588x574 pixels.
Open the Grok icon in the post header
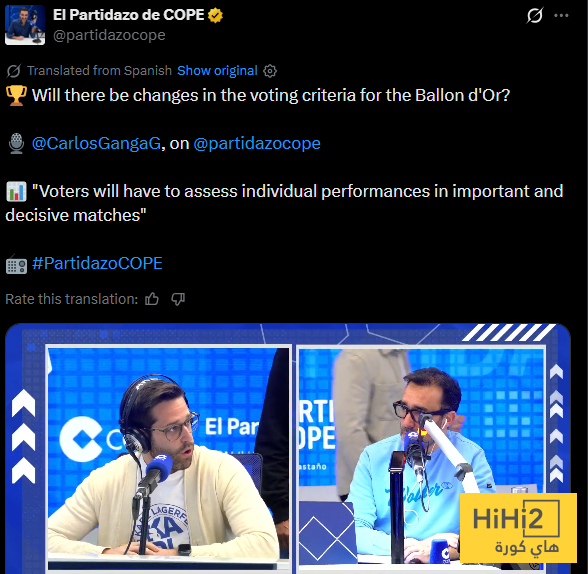tap(534, 15)
